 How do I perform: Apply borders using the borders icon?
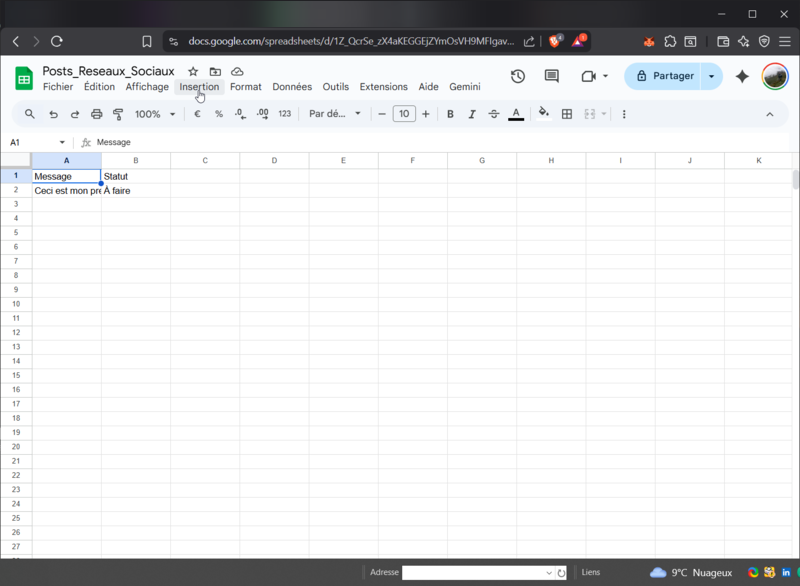[x=566, y=114]
